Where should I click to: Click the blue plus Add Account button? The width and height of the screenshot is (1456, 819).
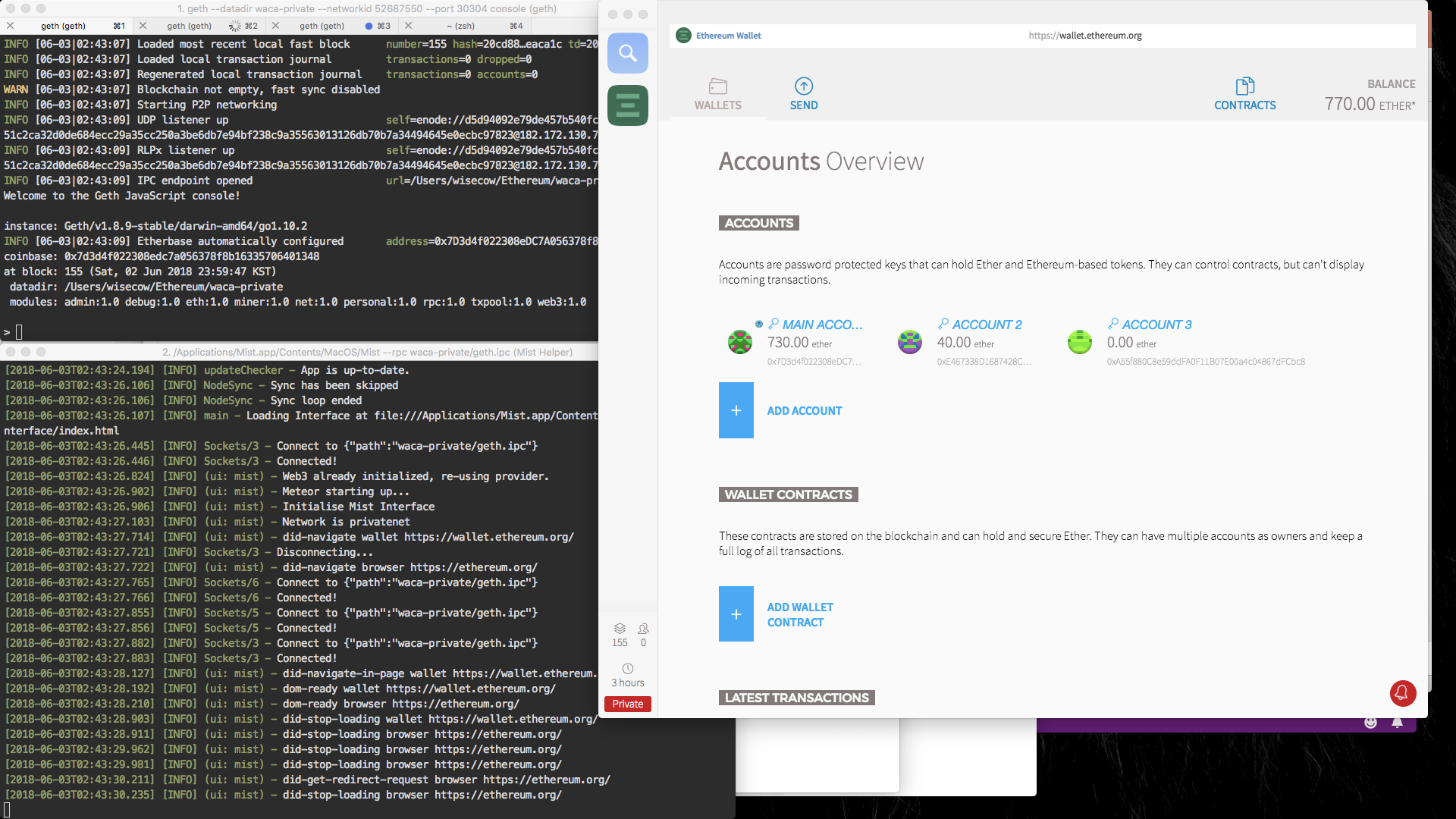tap(736, 410)
